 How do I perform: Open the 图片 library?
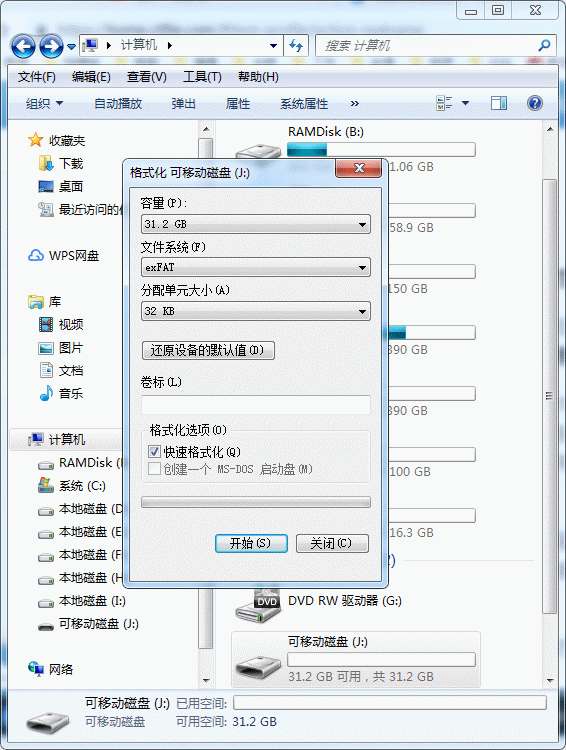click(61, 347)
